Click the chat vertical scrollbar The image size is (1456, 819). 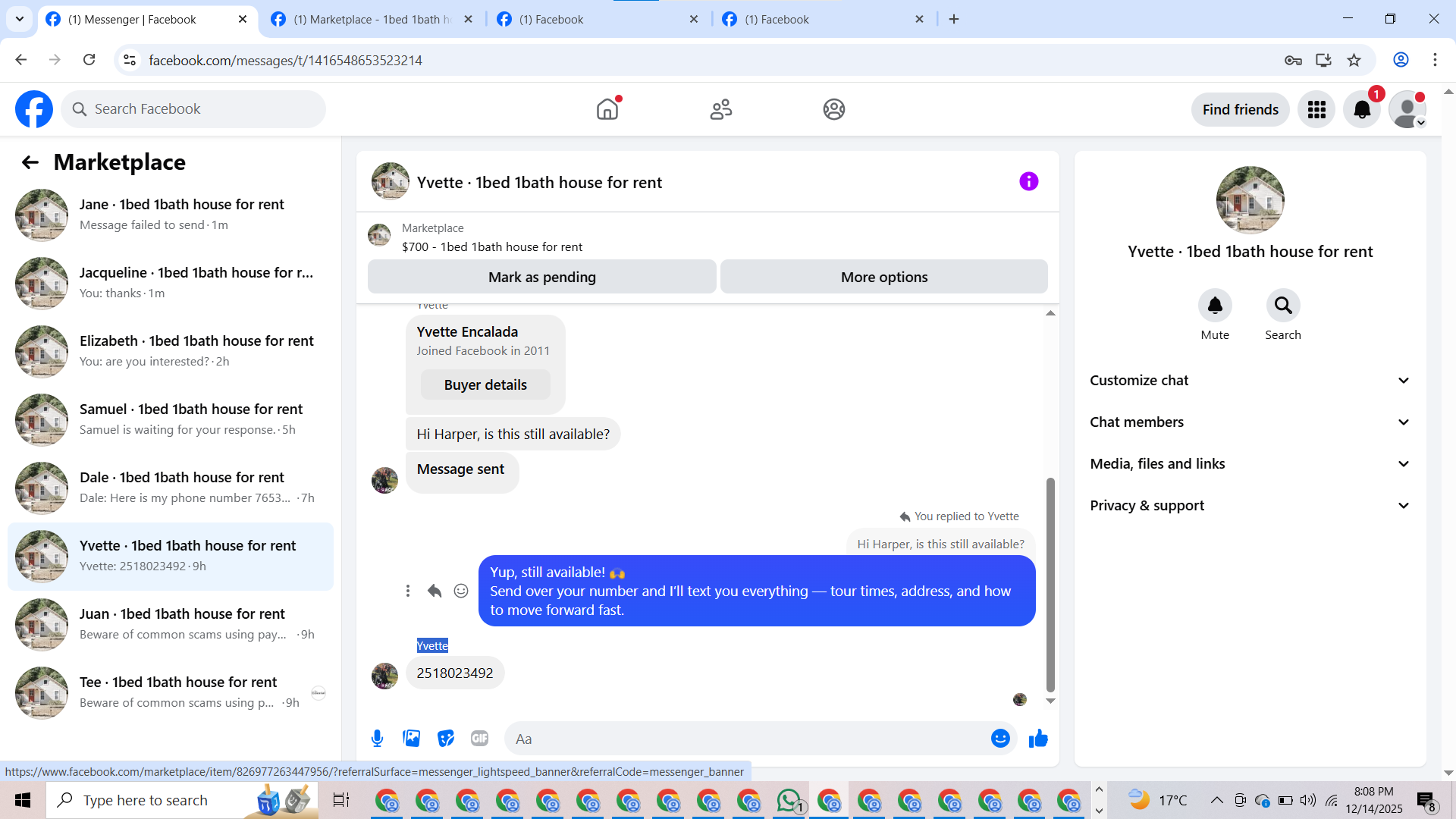point(1050,584)
